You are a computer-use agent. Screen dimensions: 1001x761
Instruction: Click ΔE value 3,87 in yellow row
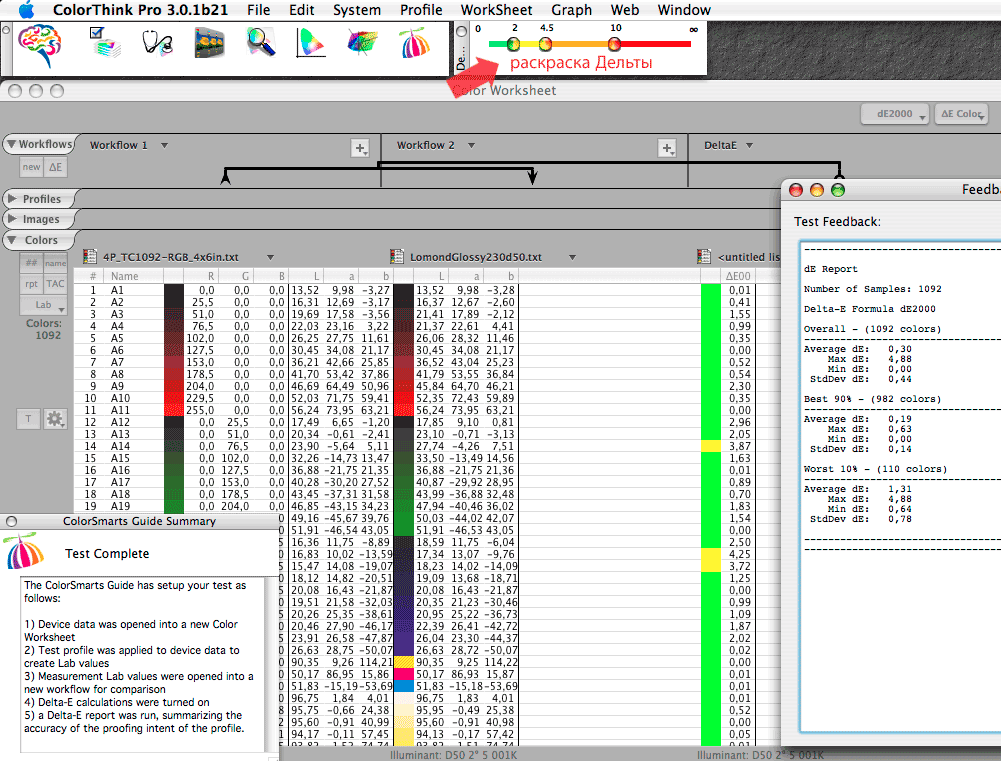(x=740, y=446)
